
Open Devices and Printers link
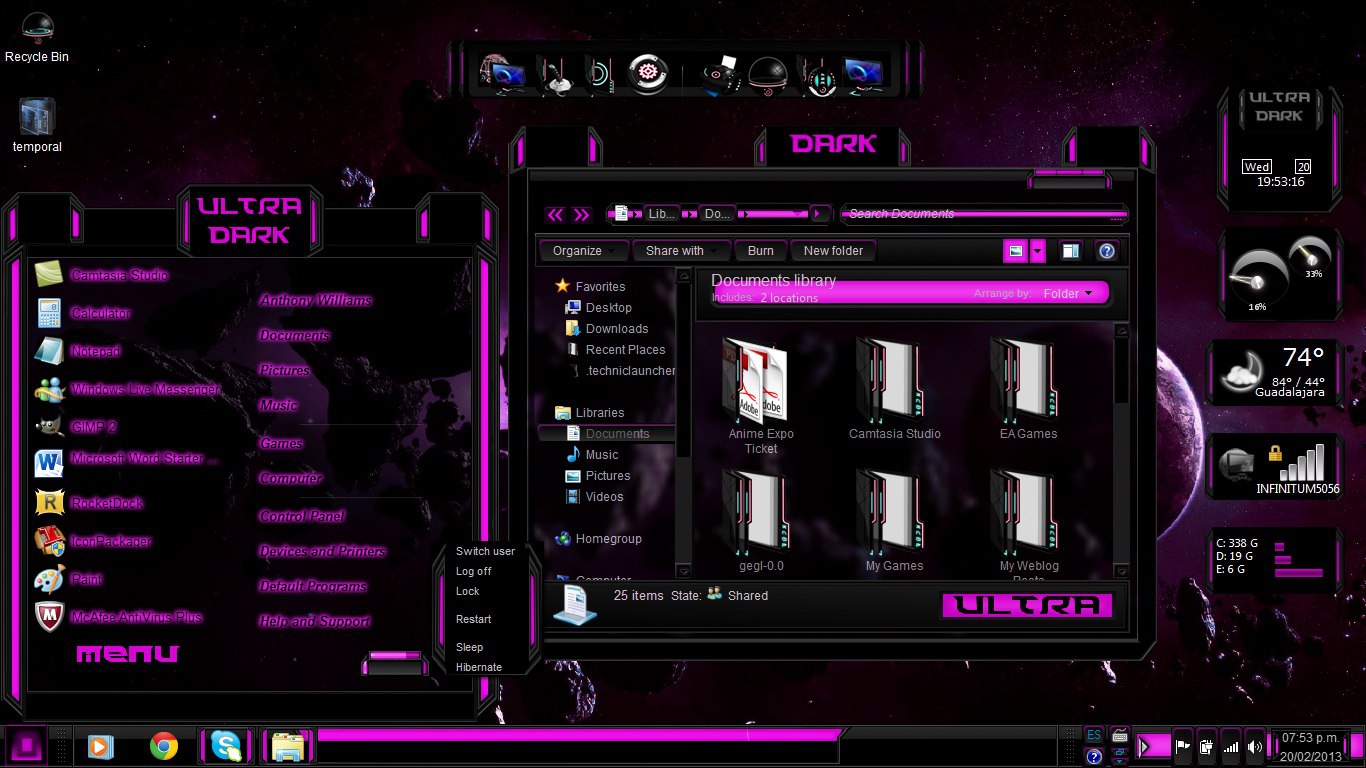[x=322, y=551]
